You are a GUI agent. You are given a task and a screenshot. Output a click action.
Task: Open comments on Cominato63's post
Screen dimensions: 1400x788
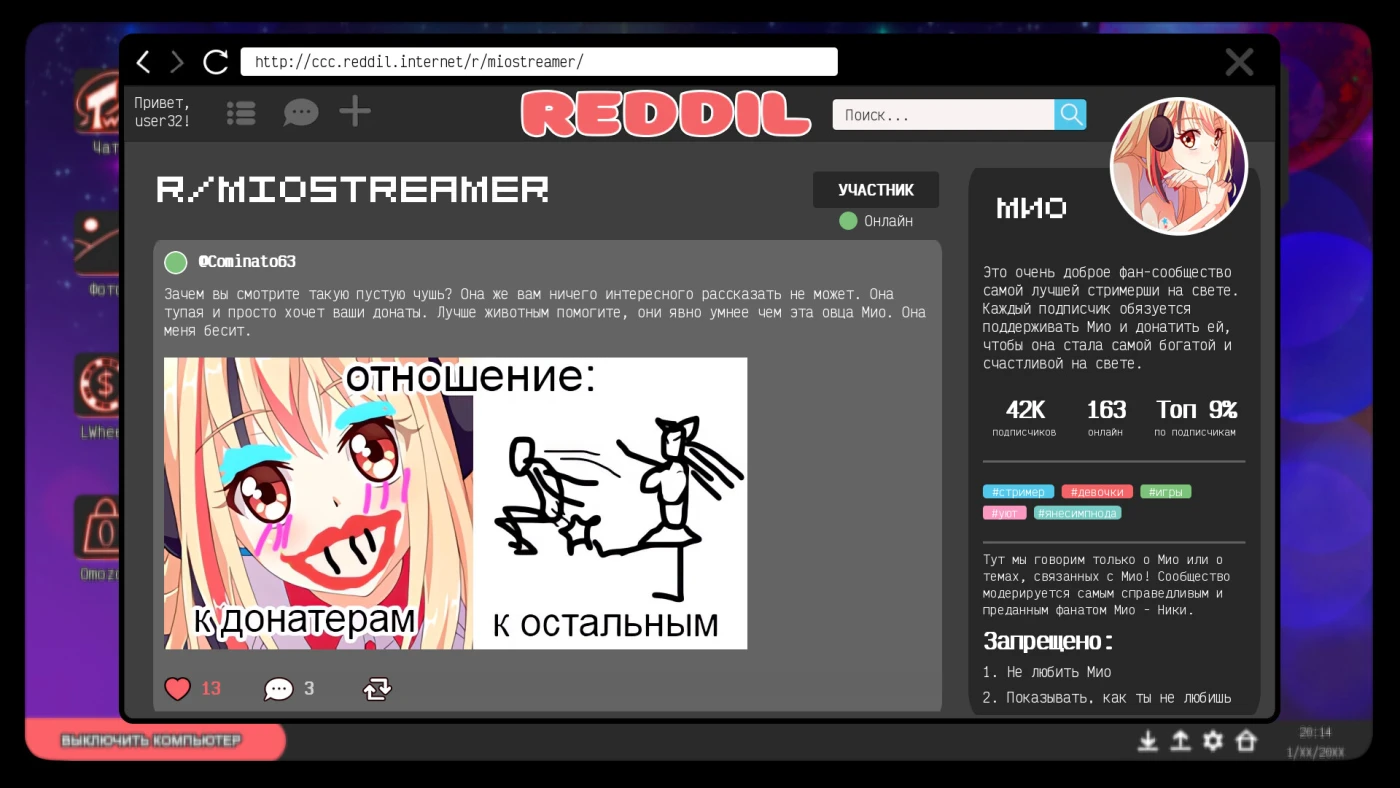278,689
